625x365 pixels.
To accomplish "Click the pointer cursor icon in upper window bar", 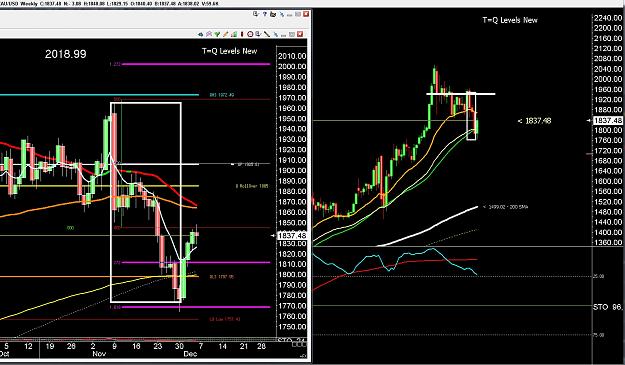I will (256, 14).
